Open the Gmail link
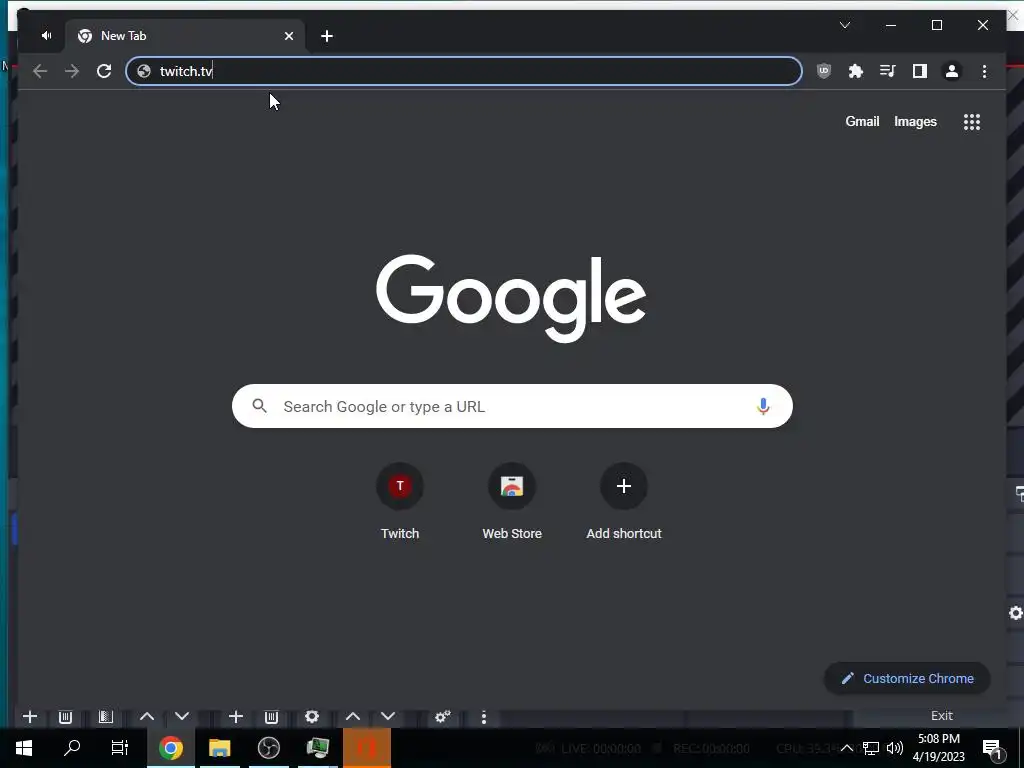 (862, 121)
